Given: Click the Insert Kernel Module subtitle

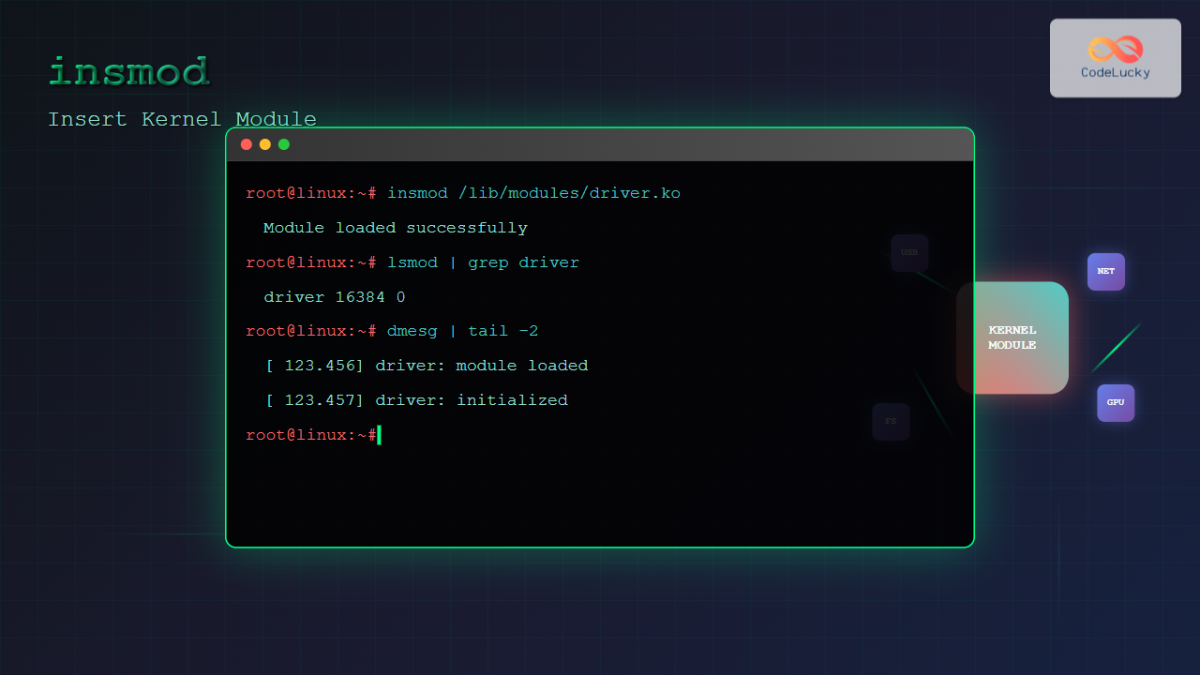Looking at the screenshot, I should pyautogui.click(x=182, y=120).
